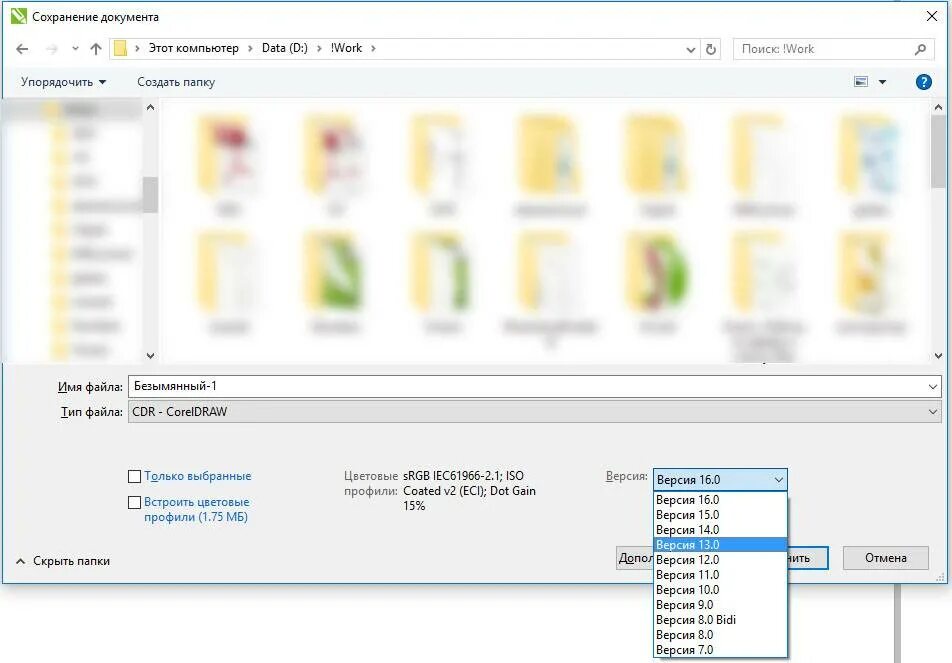The image size is (952, 663).
Task: Click the 'Только выбранные' label
Action: pyautogui.click(x=197, y=476)
